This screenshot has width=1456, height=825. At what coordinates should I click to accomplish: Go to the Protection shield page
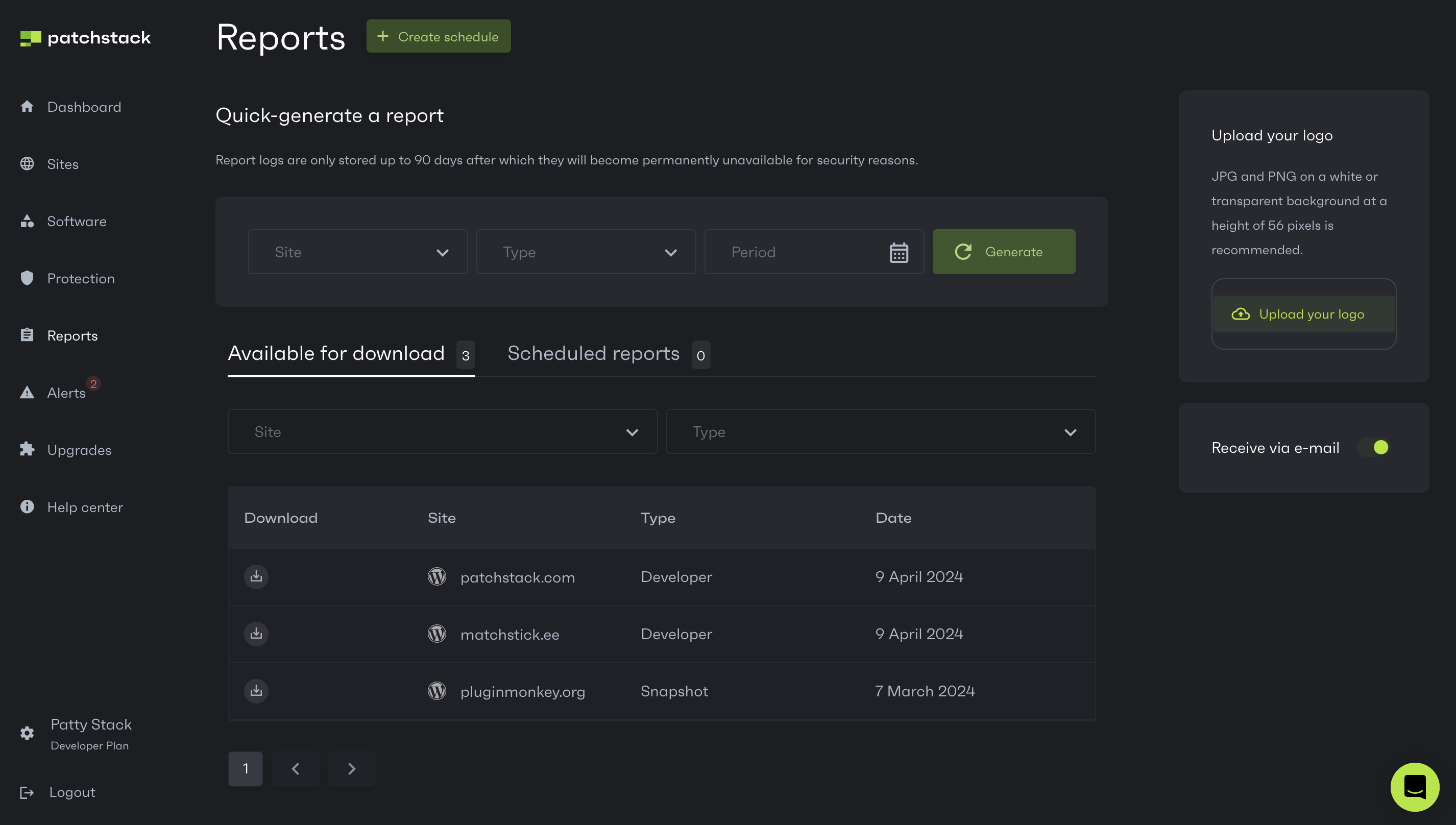pos(81,278)
